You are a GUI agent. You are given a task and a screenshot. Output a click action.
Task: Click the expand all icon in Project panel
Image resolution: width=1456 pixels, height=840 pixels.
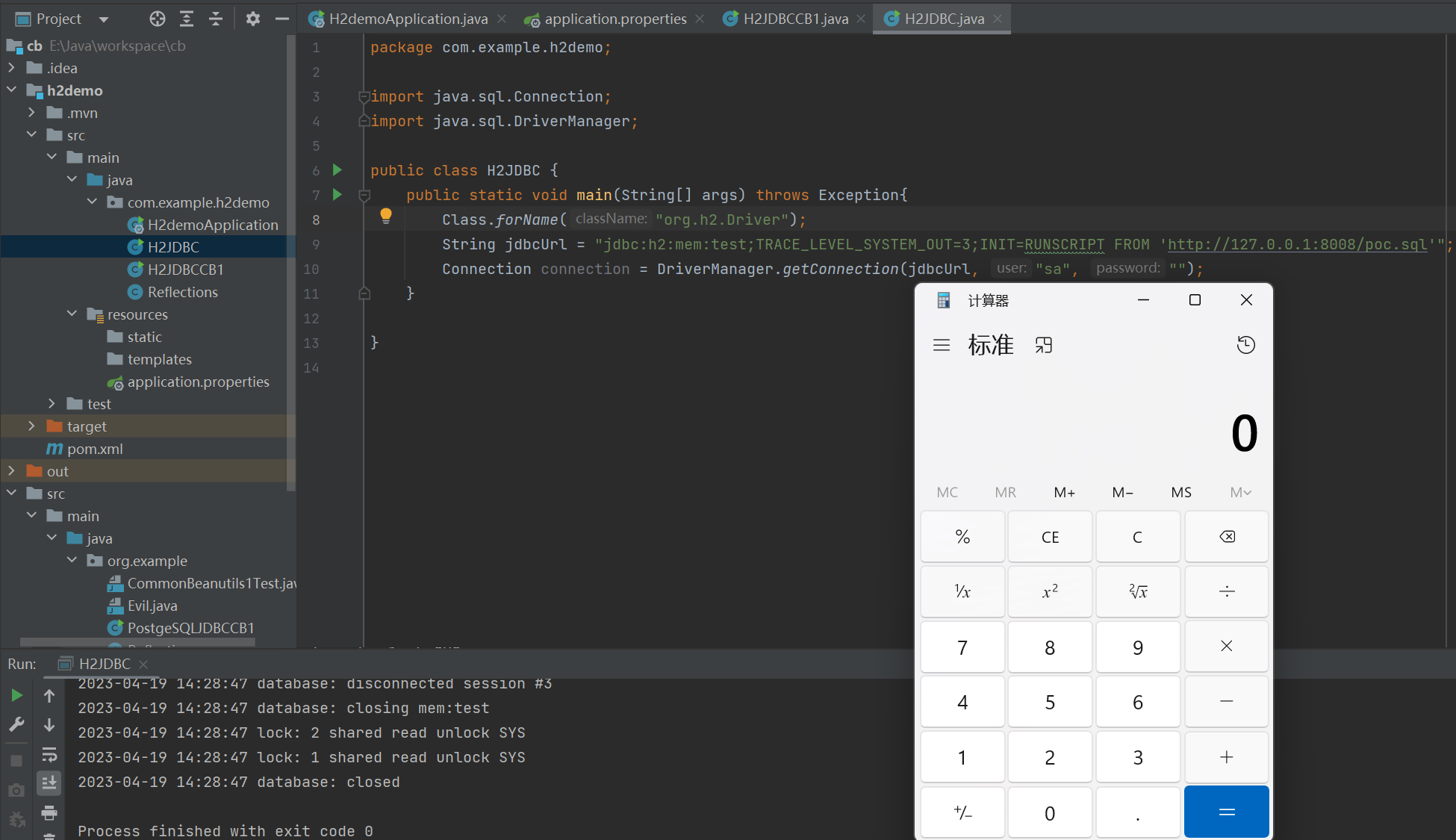(187, 19)
